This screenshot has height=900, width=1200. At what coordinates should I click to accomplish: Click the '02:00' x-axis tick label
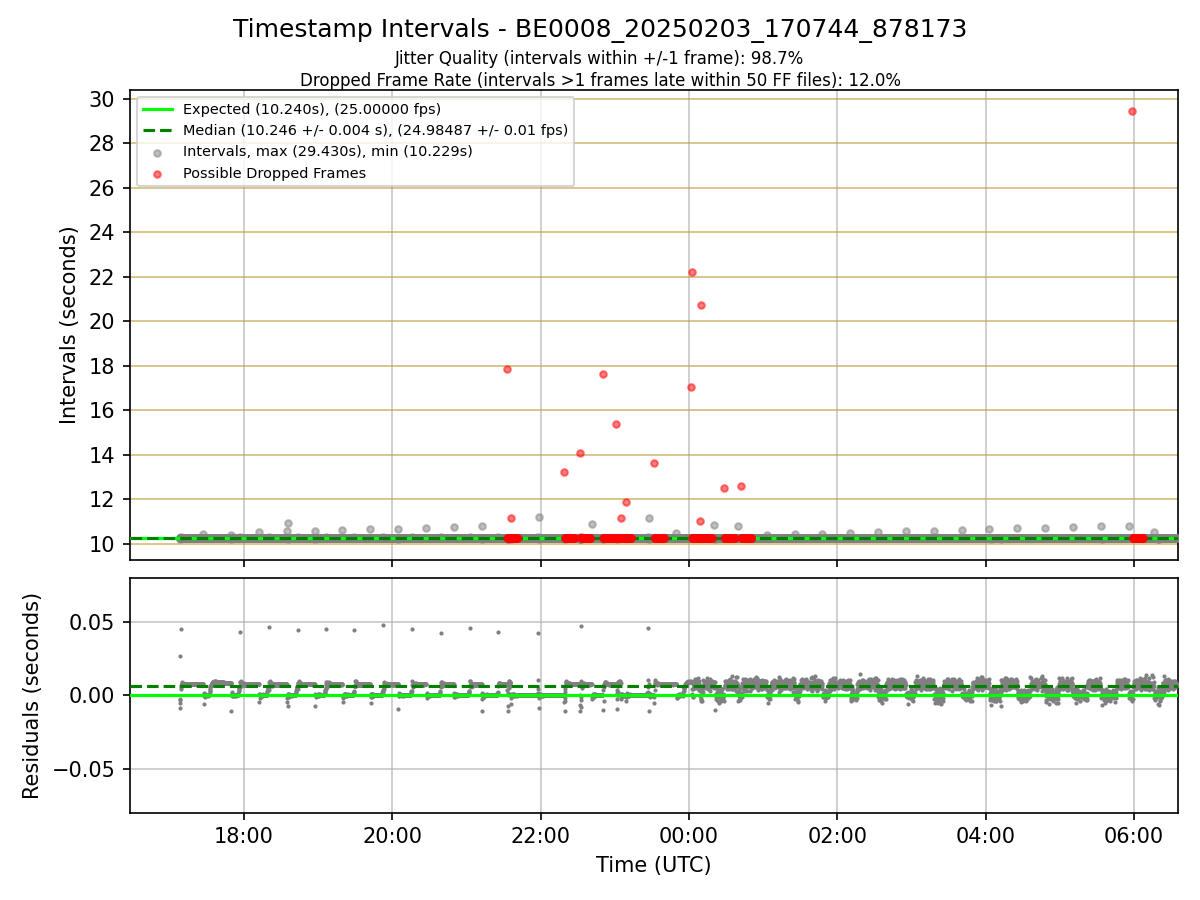point(837,835)
